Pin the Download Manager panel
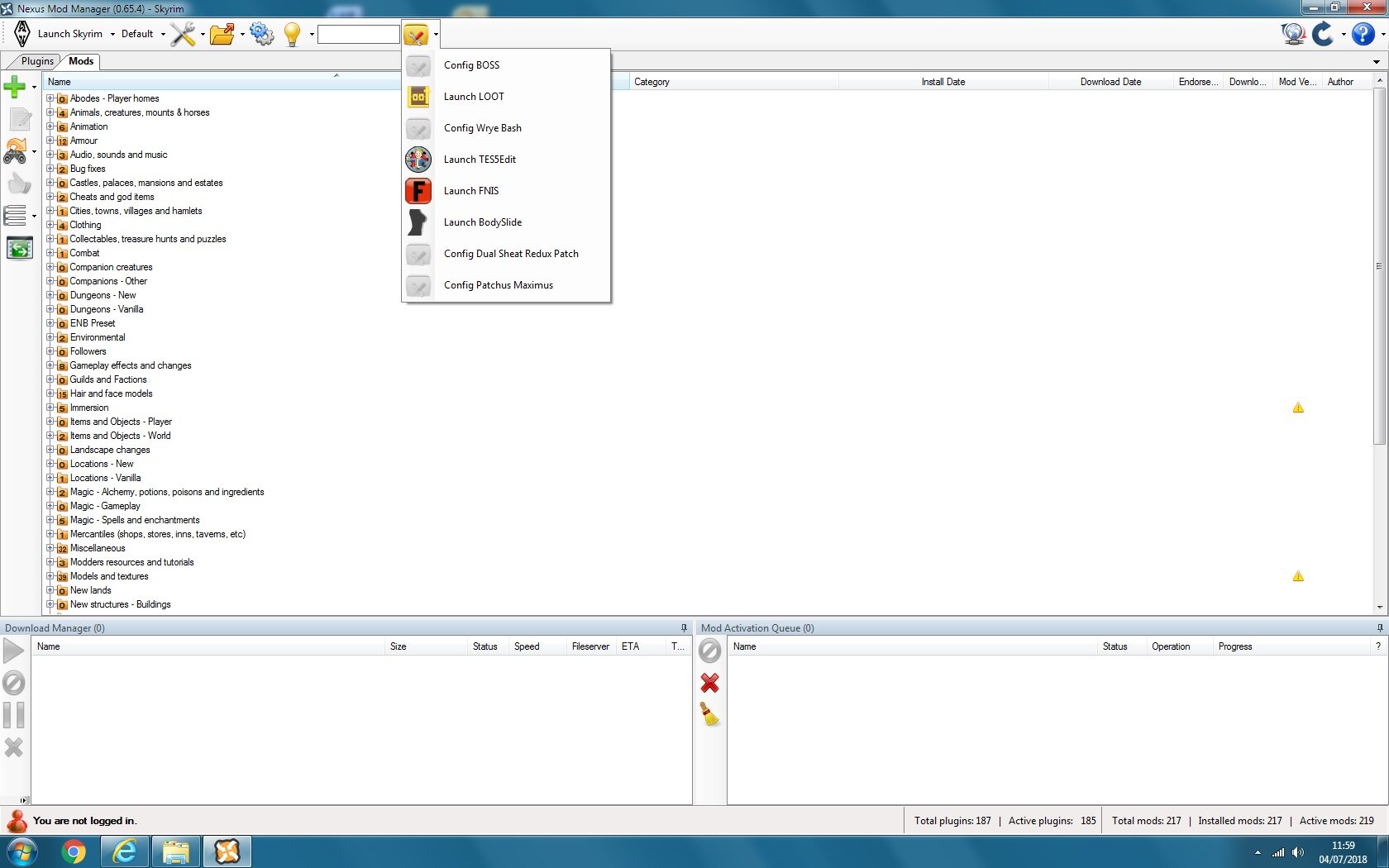This screenshot has width=1389, height=868. [684, 628]
